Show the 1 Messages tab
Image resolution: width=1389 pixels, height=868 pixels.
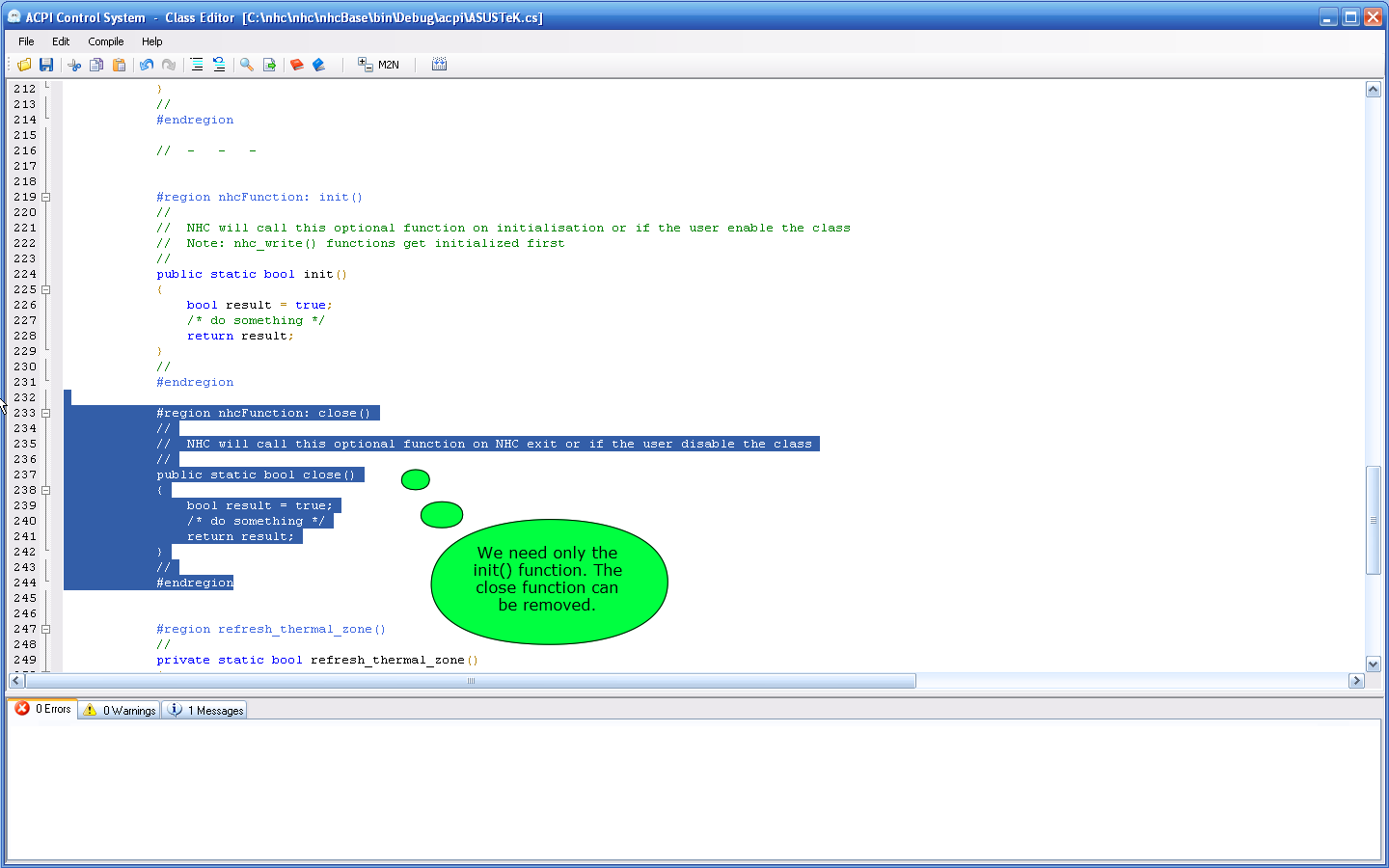205,710
